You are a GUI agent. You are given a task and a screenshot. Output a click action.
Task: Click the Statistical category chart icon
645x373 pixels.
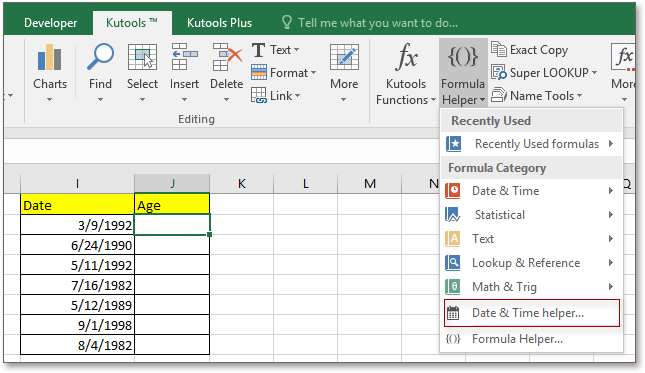coord(453,215)
